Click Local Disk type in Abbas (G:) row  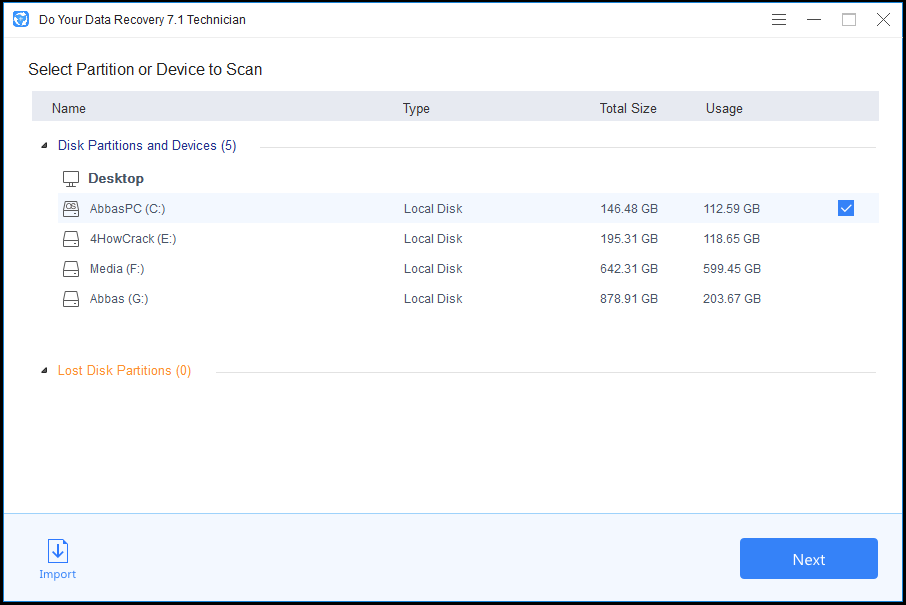point(433,299)
